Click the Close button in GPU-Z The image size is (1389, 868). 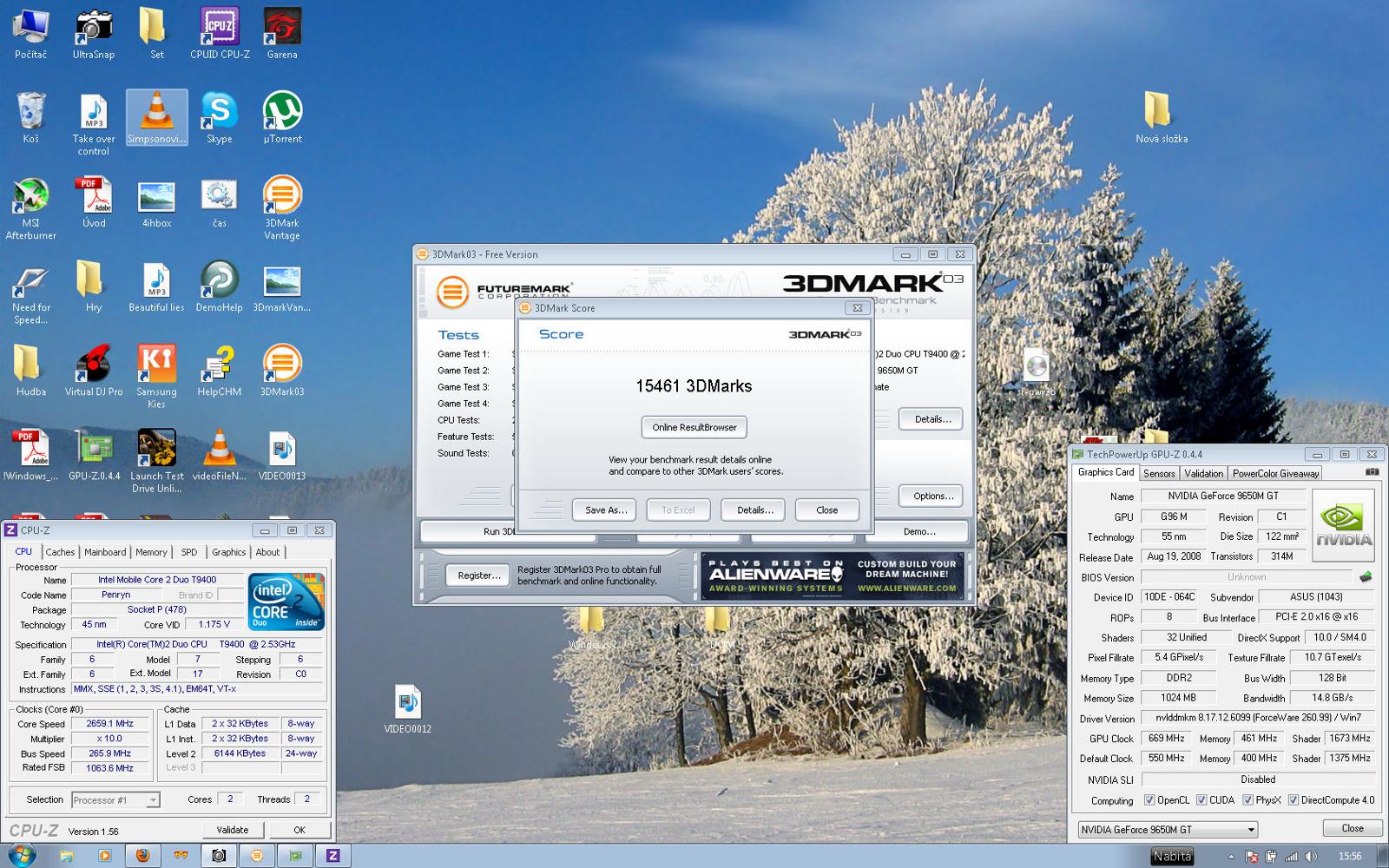point(1352,828)
